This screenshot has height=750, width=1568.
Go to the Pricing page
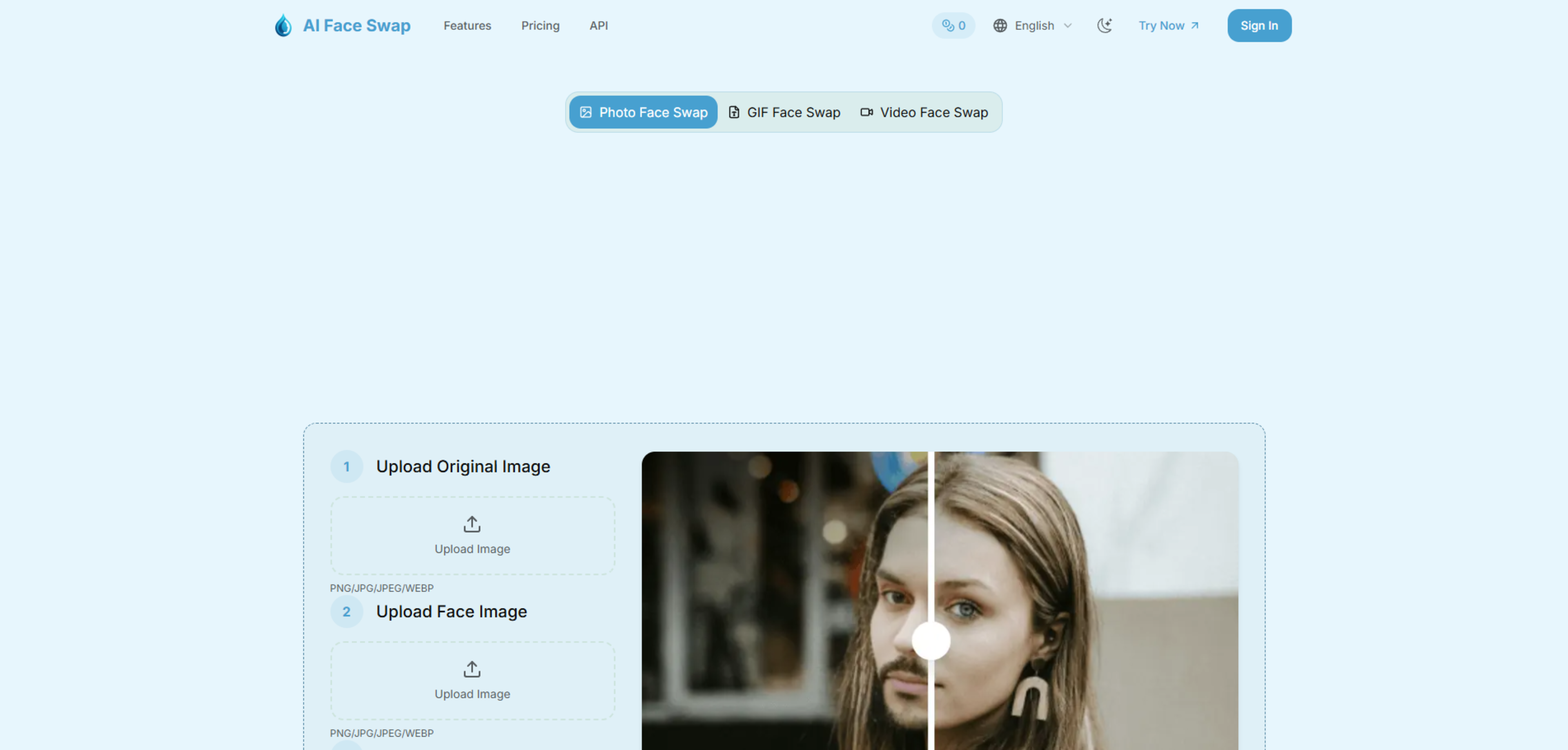[x=540, y=26]
